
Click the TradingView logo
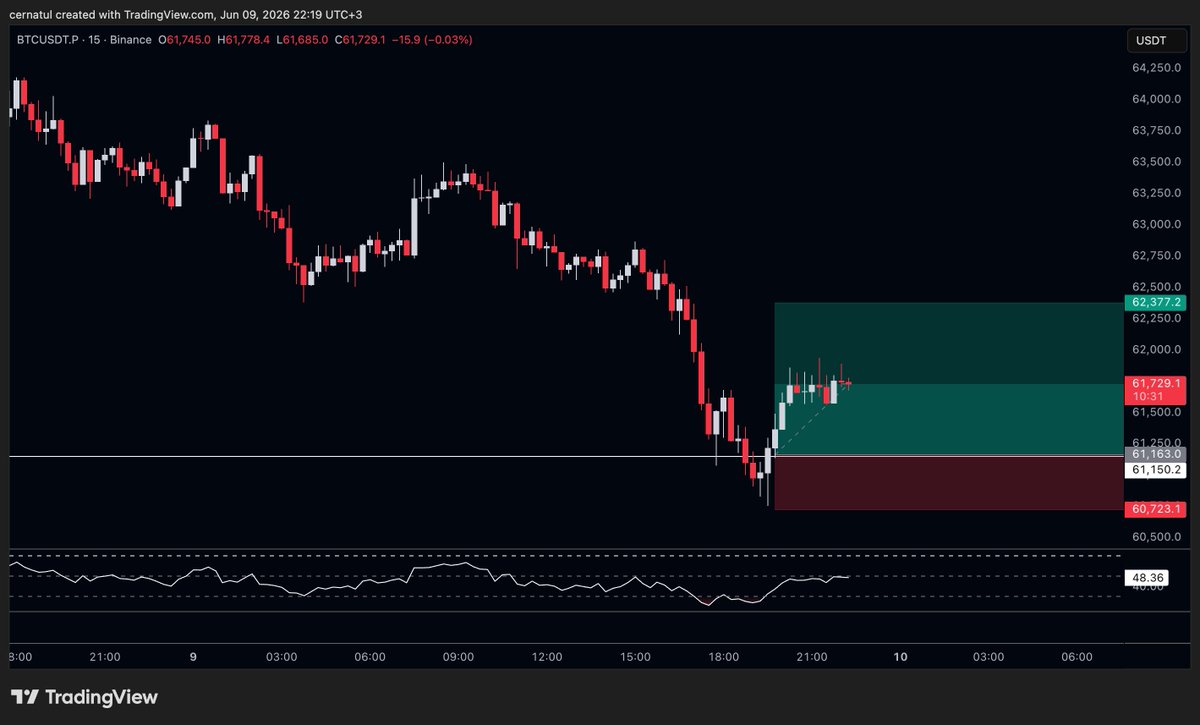84,697
